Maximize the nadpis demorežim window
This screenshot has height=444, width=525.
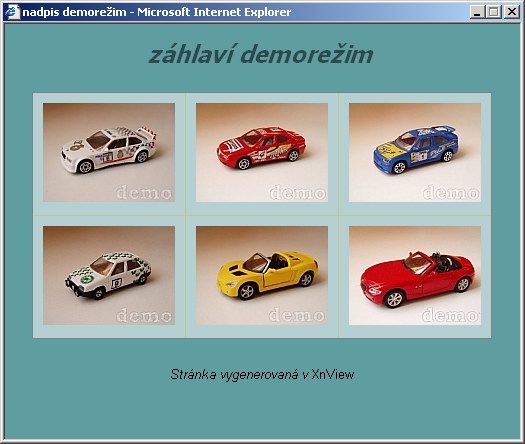pyautogui.click(x=494, y=12)
